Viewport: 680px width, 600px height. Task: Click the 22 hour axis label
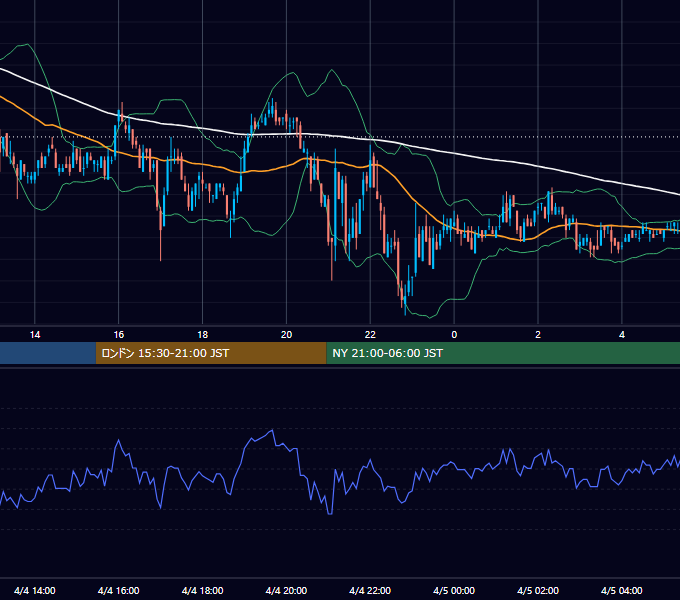click(x=370, y=335)
